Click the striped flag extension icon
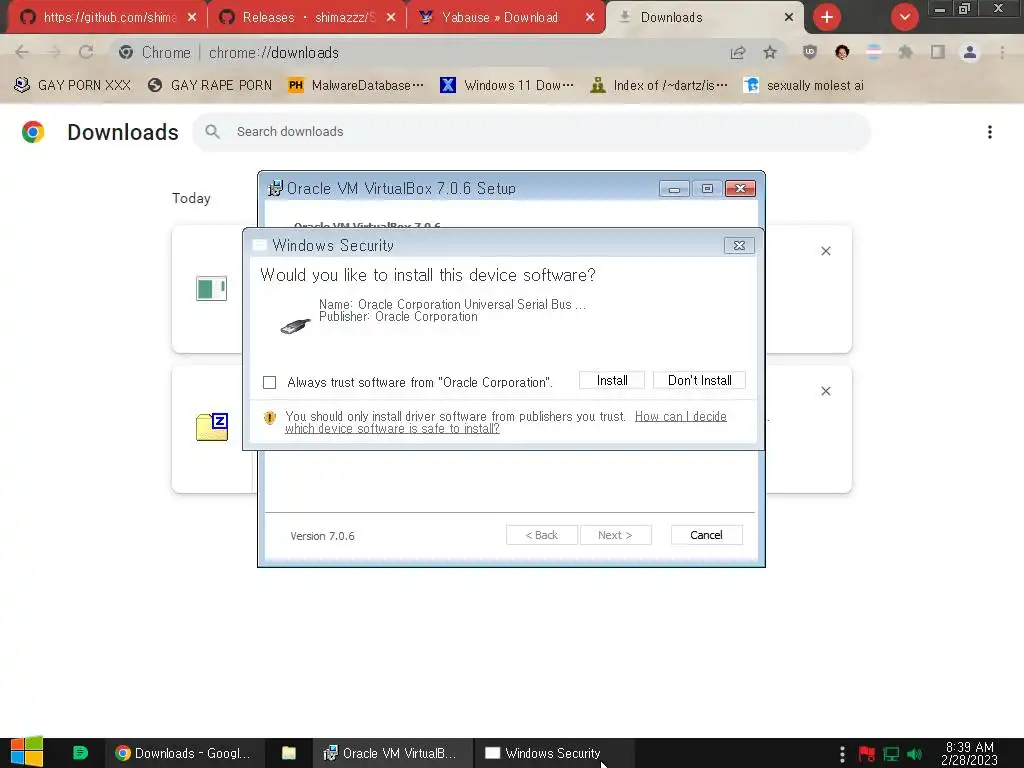 [874, 52]
